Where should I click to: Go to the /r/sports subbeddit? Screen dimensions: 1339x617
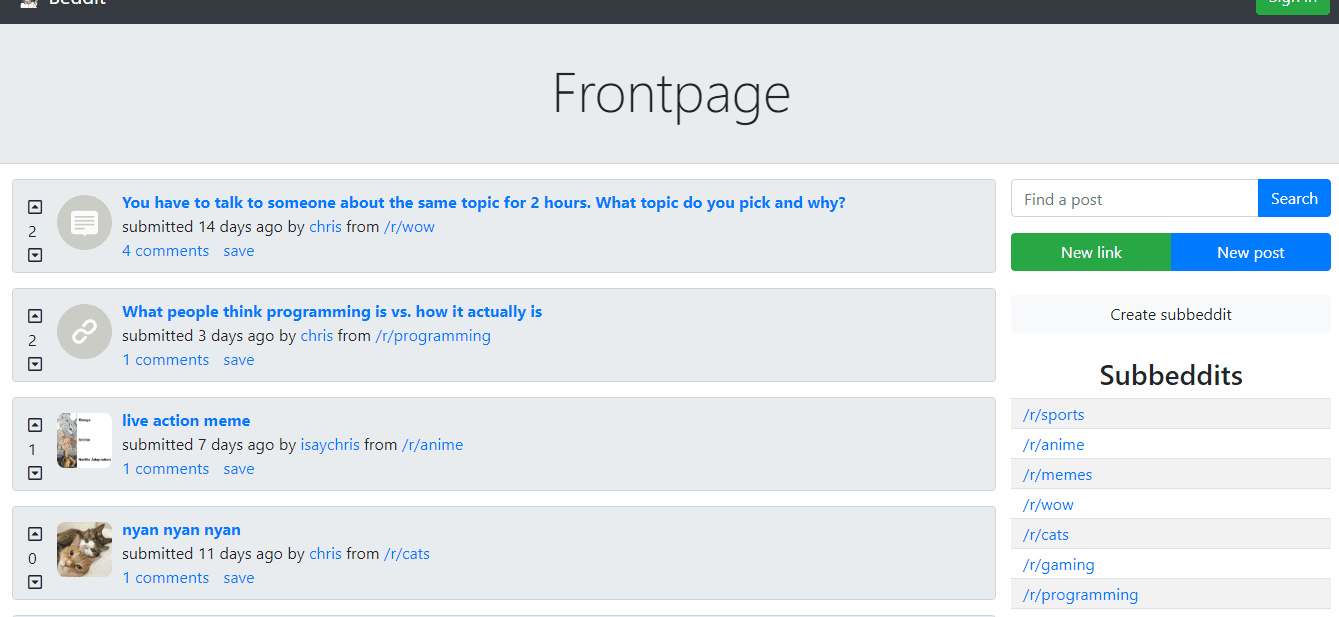pos(1053,414)
